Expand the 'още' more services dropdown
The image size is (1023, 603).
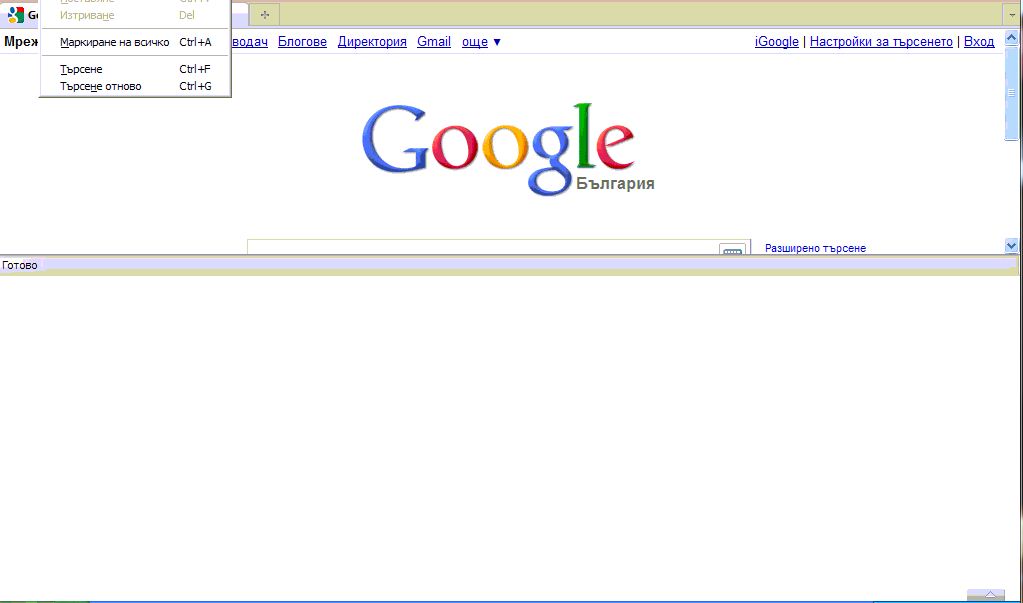(x=482, y=42)
